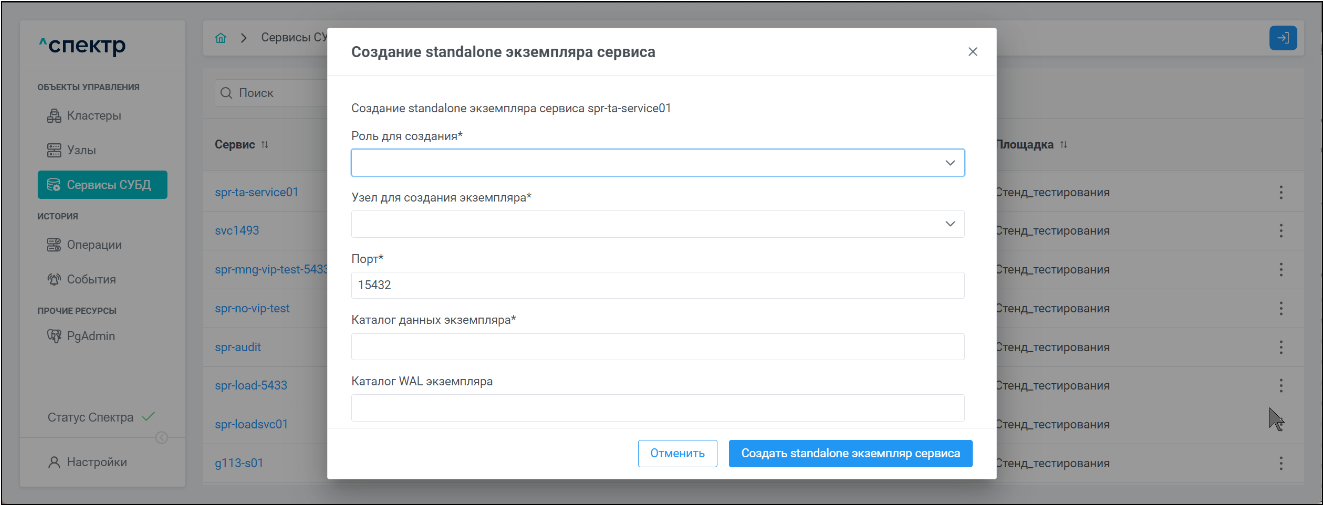Open kebab menu for svc1493 row
The image size is (1323, 505).
[1280, 230]
